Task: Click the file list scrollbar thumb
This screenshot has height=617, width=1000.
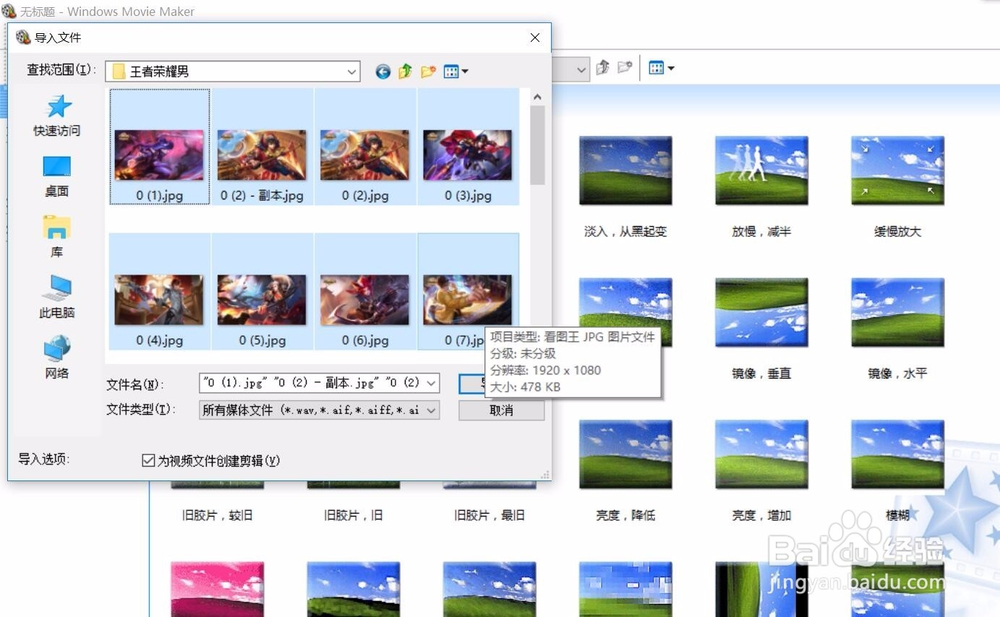Action: tap(537, 145)
